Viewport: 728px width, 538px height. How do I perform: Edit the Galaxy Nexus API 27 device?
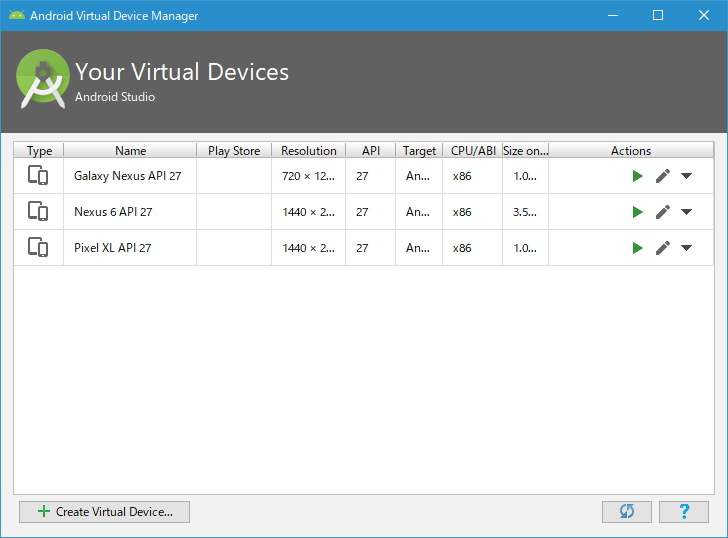[663, 176]
